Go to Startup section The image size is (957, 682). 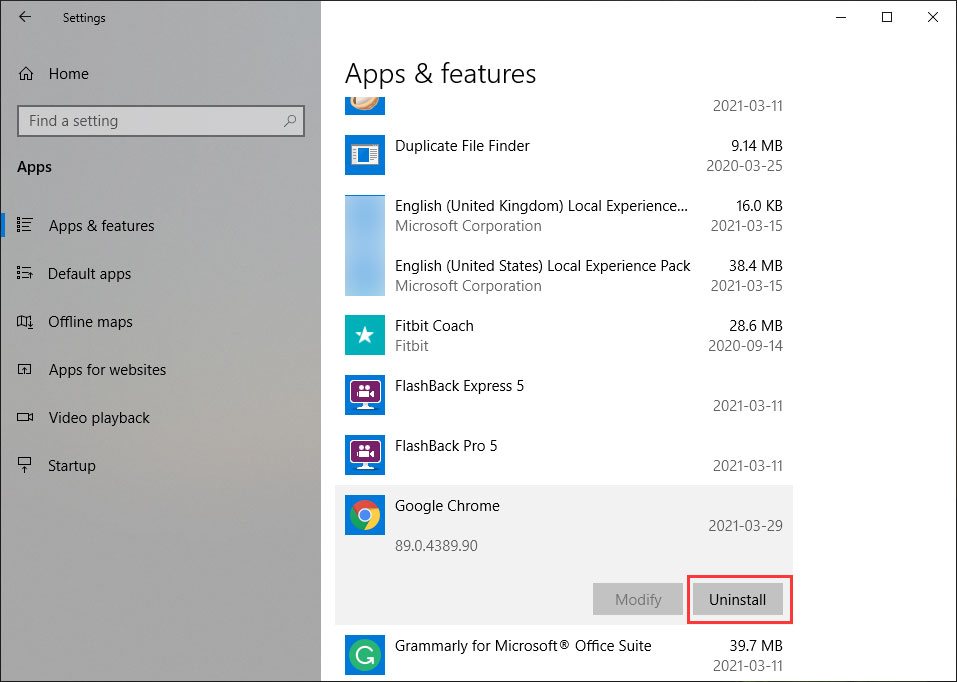(x=71, y=466)
